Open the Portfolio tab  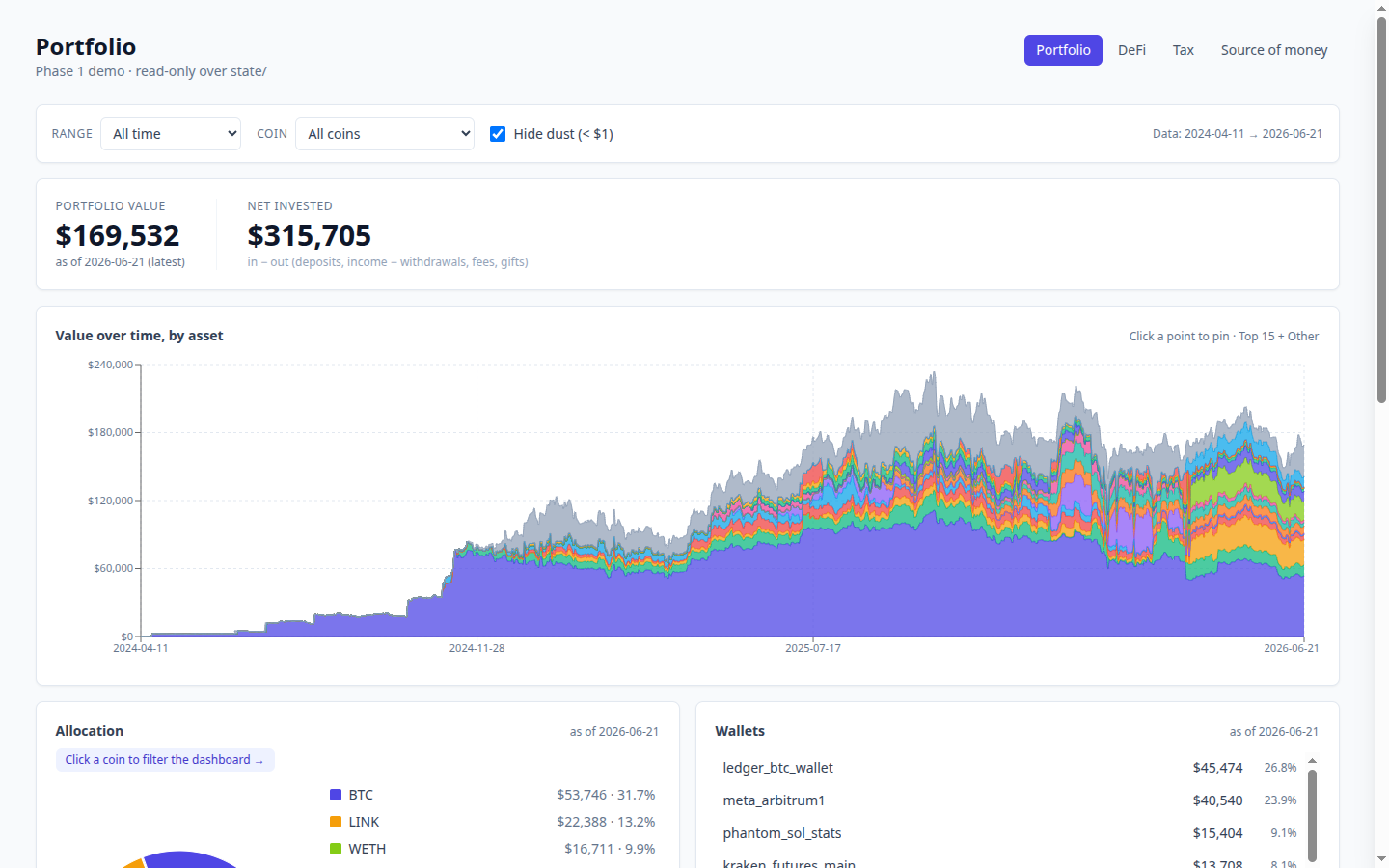pos(1063,50)
